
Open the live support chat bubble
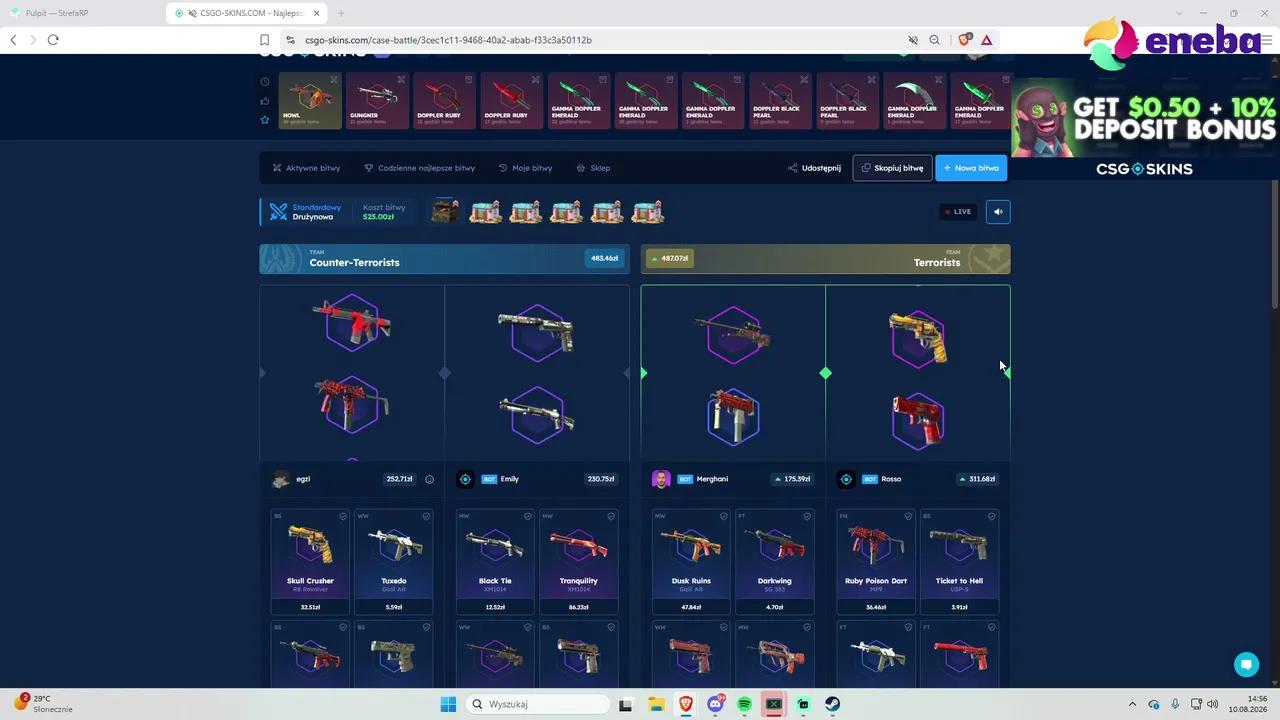click(x=1246, y=664)
